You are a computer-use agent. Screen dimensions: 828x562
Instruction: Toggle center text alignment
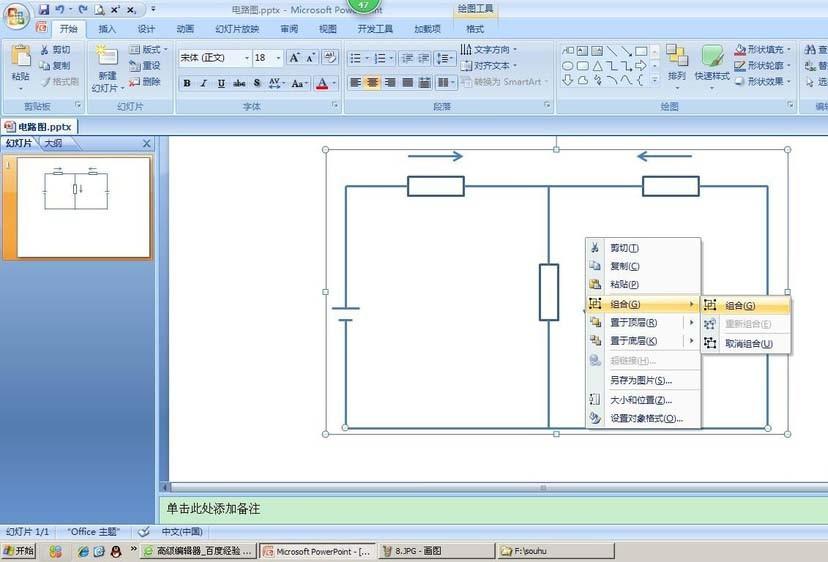pyautogui.click(x=372, y=83)
